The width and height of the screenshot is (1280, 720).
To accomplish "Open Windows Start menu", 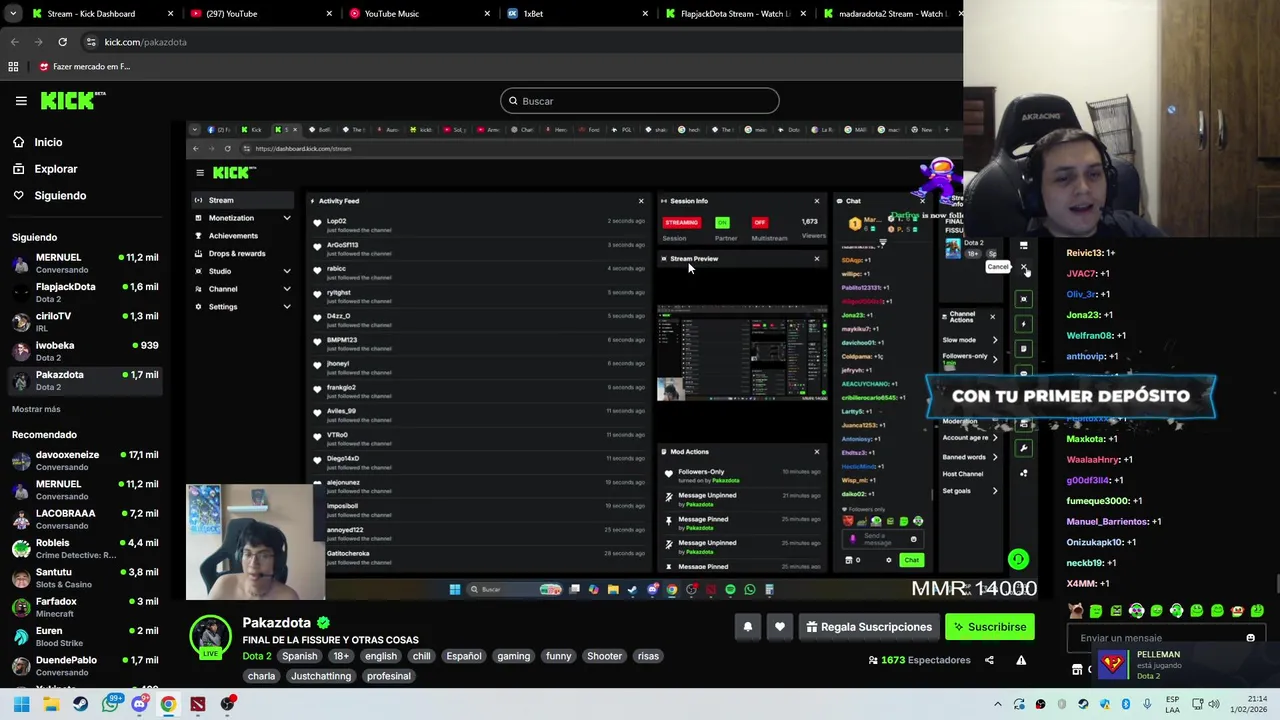I will pyautogui.click(x=21, y=704).
